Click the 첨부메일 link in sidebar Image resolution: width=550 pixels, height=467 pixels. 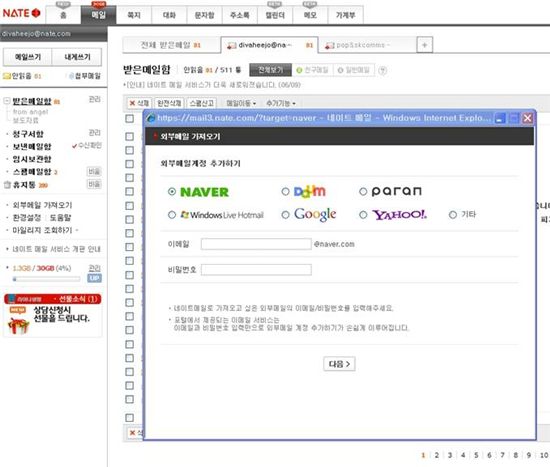coord(85,76)
